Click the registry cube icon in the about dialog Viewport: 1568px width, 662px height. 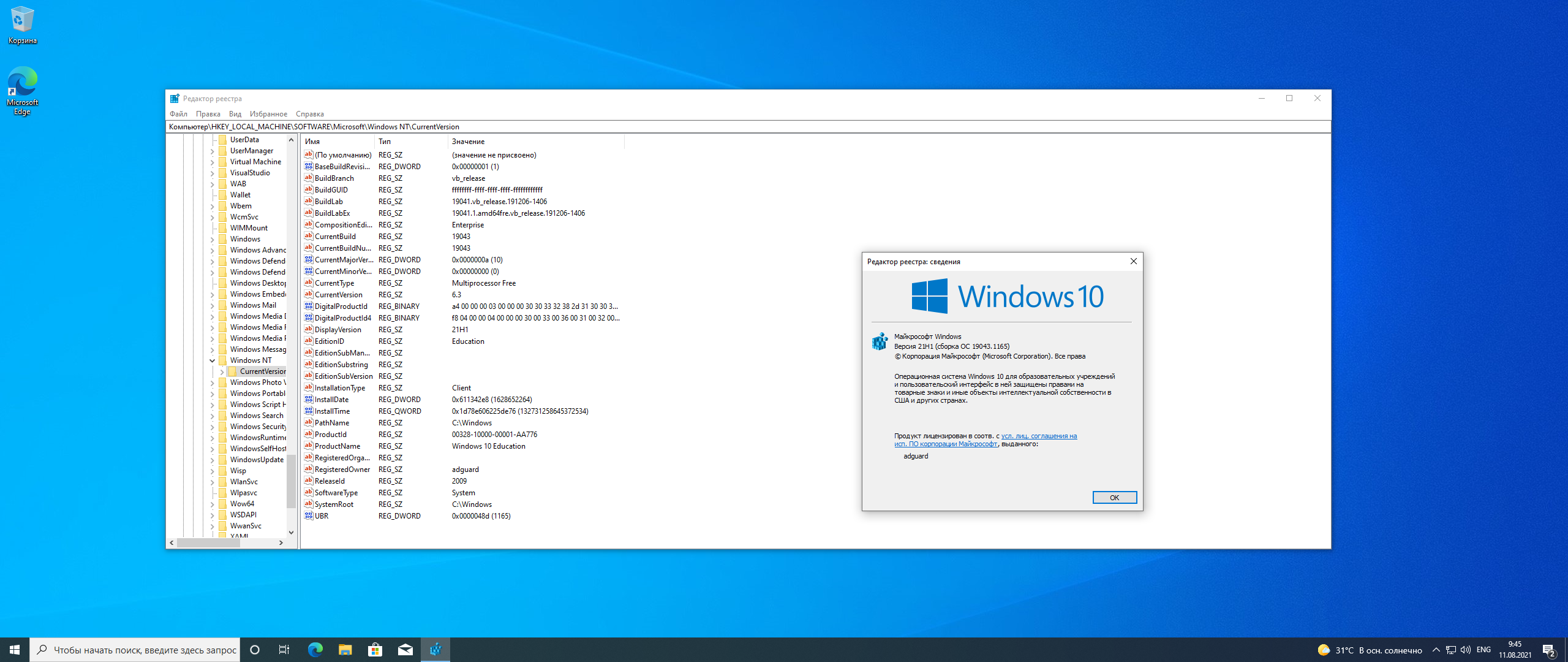click(x=880, y=341)
